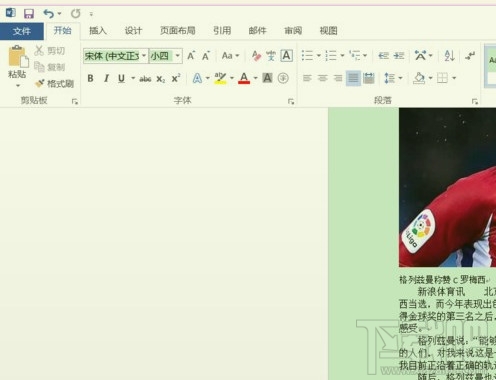Open the 视图 (View) tab
Viewport: 496px width, 380px height.
328,31
